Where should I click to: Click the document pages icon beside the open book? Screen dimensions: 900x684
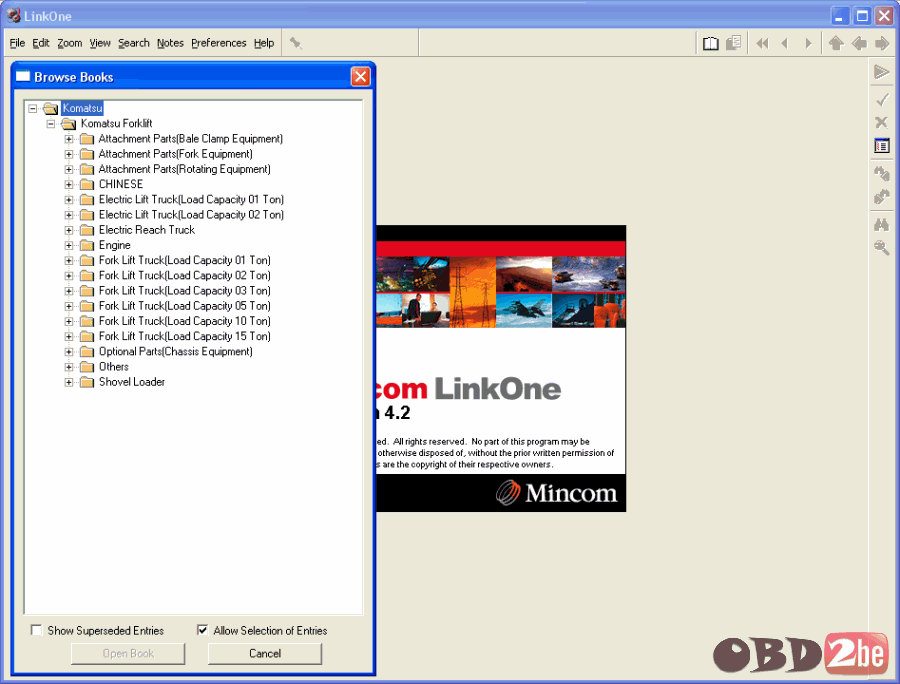click(734, 43)
